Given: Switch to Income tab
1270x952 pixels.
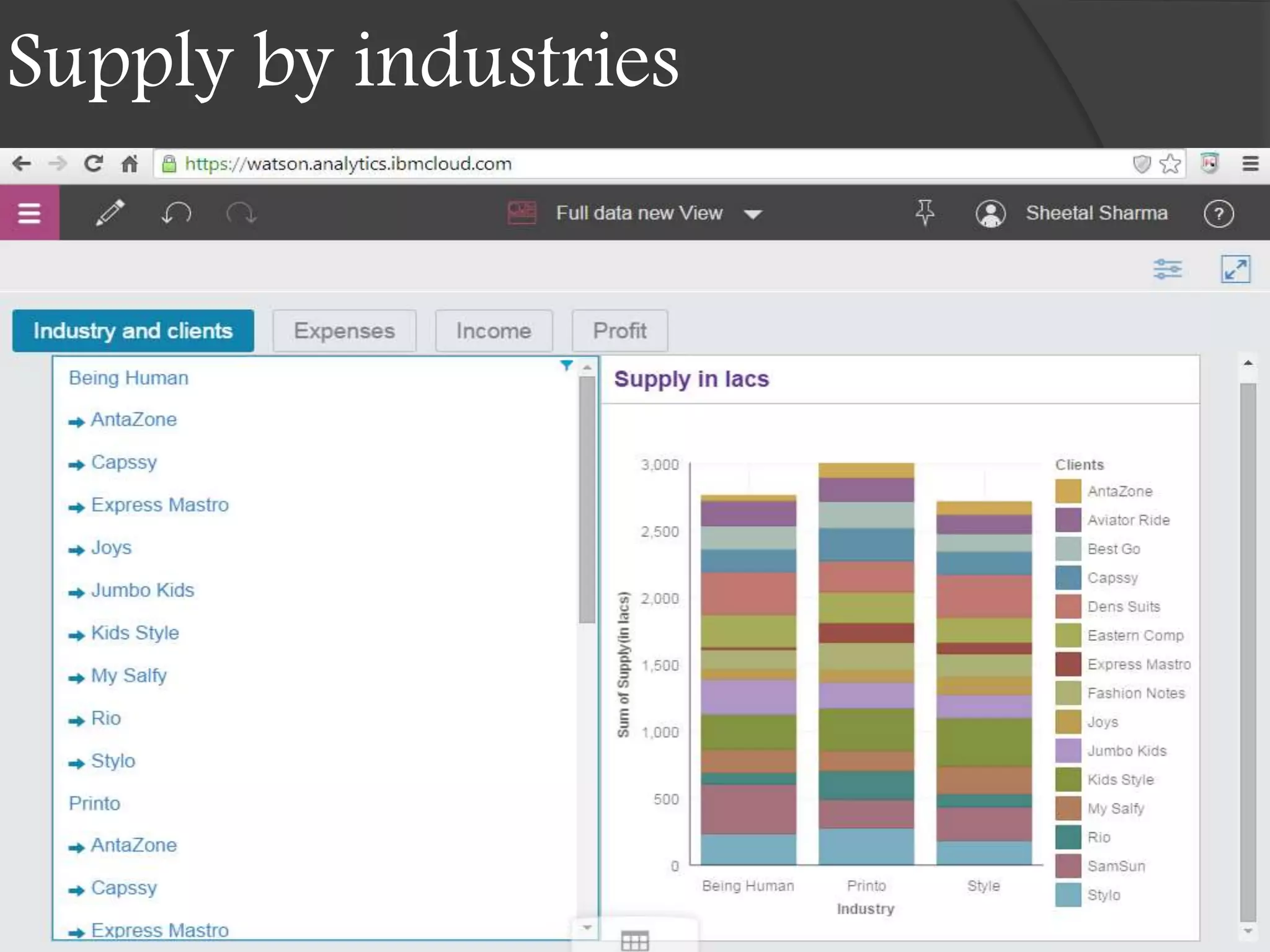Looking at the screenshot, I should point(494,331).
